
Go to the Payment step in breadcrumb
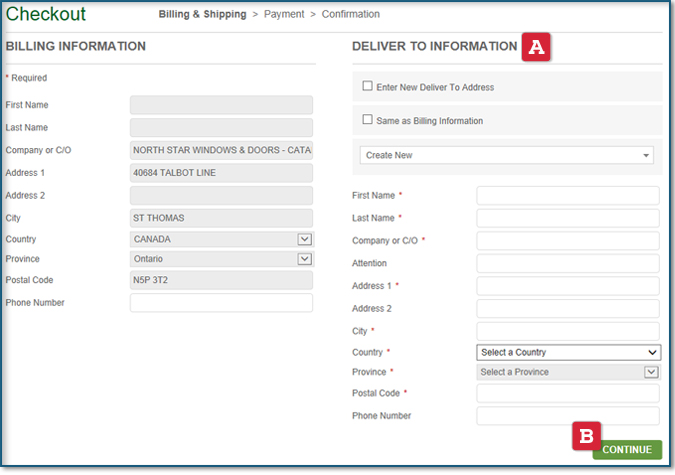286,14
